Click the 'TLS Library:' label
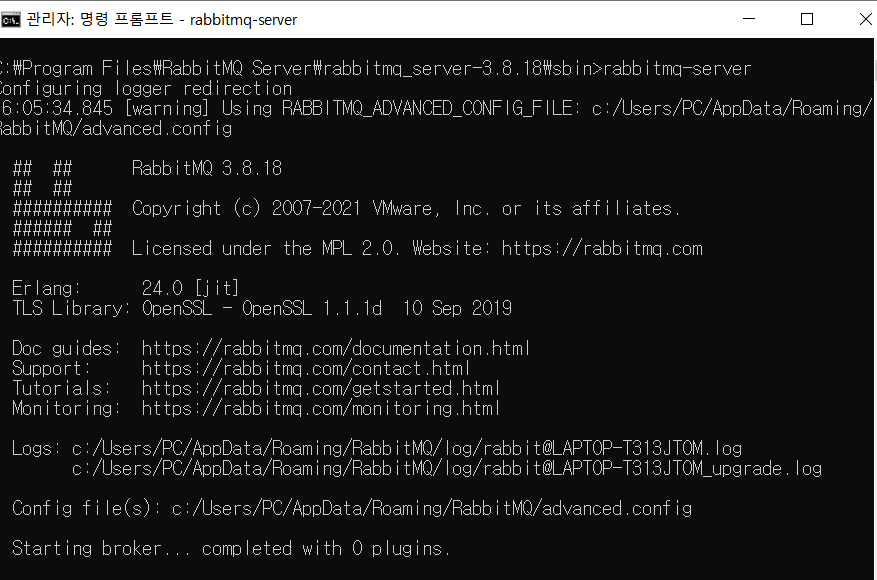 pos(71,308)
